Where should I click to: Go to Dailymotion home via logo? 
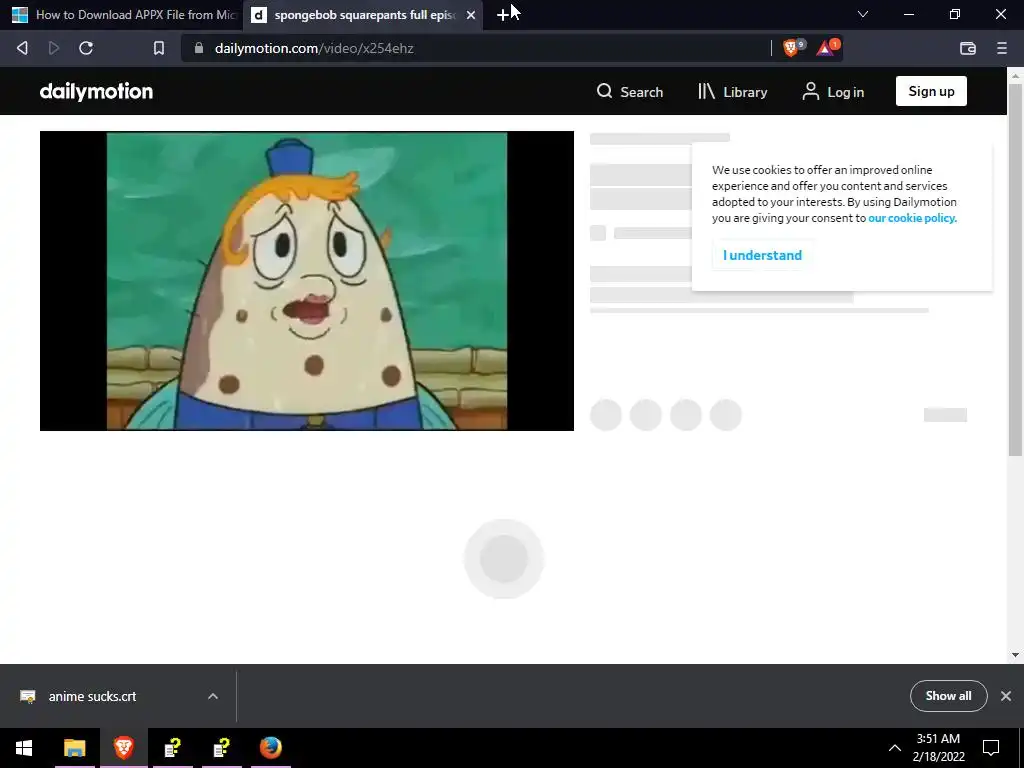[97, 91]
